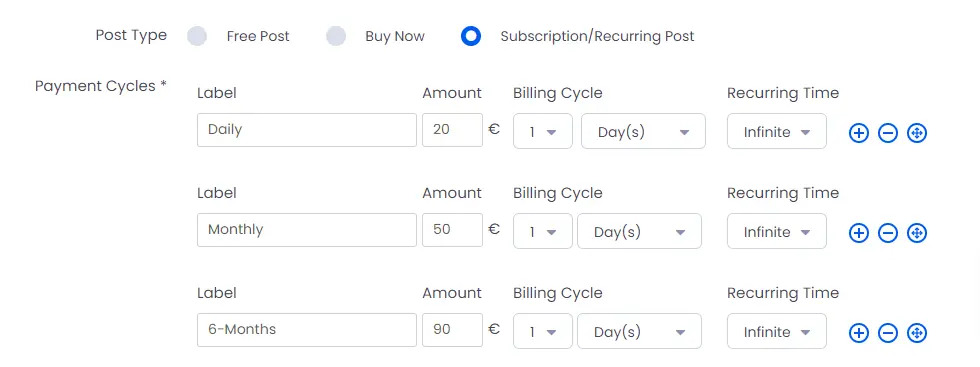Select the Free Post radio button
Image resolution: width=980 pixels, height=367 pixels.
coord(197,36)
